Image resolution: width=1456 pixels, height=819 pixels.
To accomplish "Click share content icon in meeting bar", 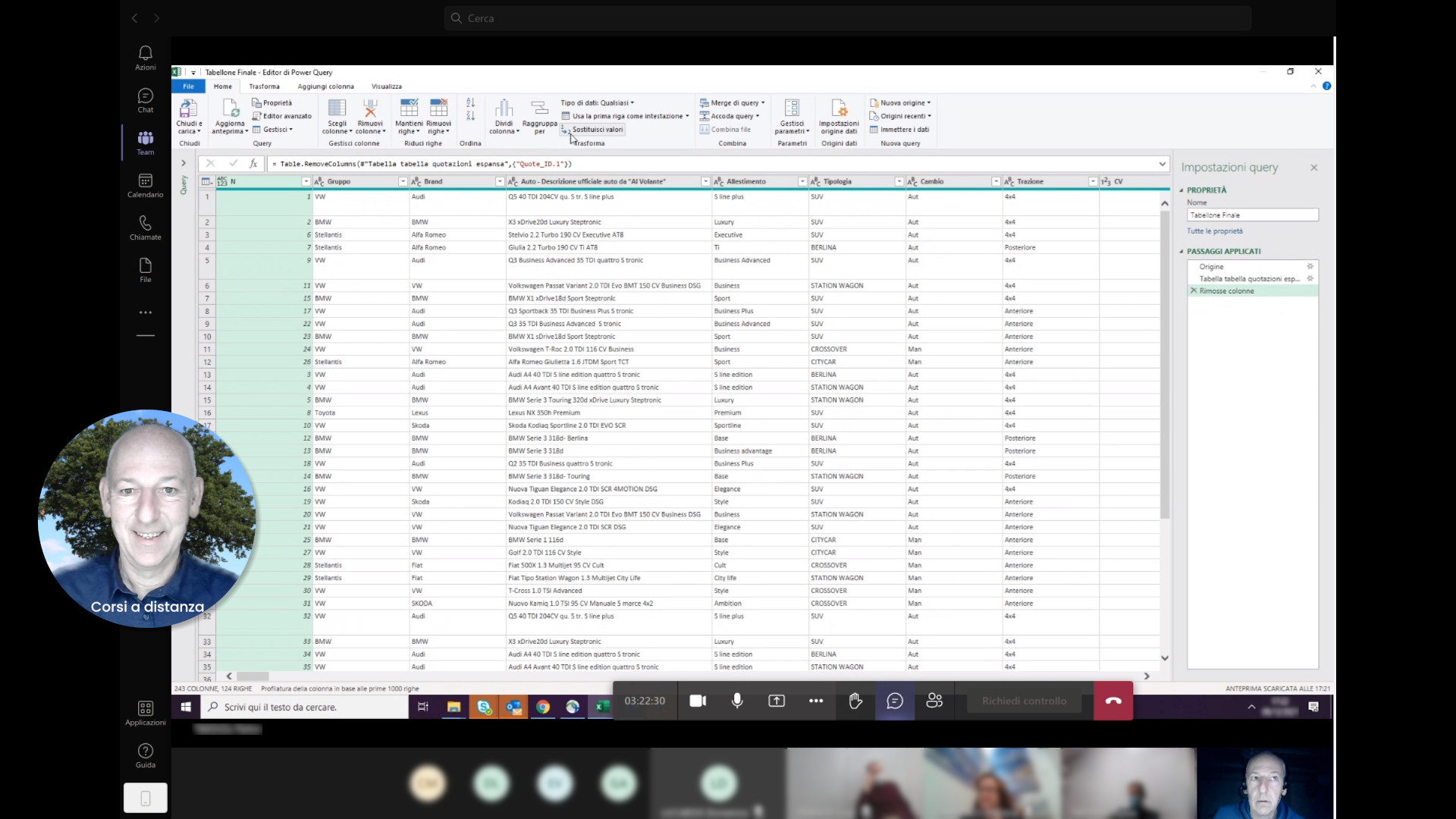I will 777,701.
